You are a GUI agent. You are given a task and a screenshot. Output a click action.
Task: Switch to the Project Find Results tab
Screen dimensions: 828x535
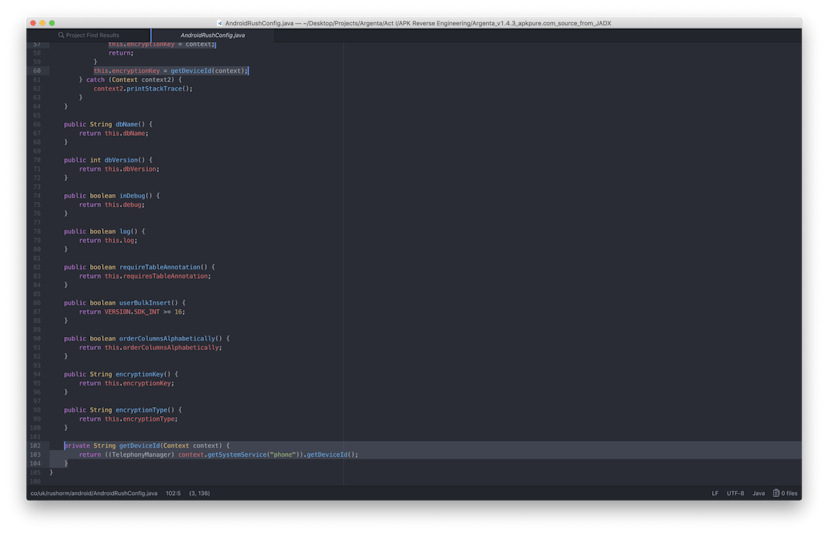point(92,35)
